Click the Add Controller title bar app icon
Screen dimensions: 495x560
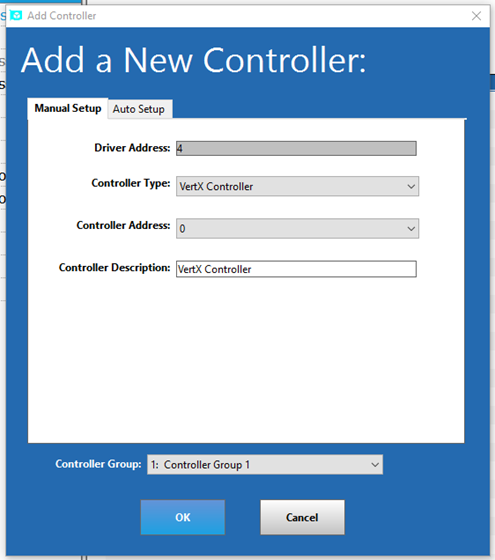tap(16, 16)
